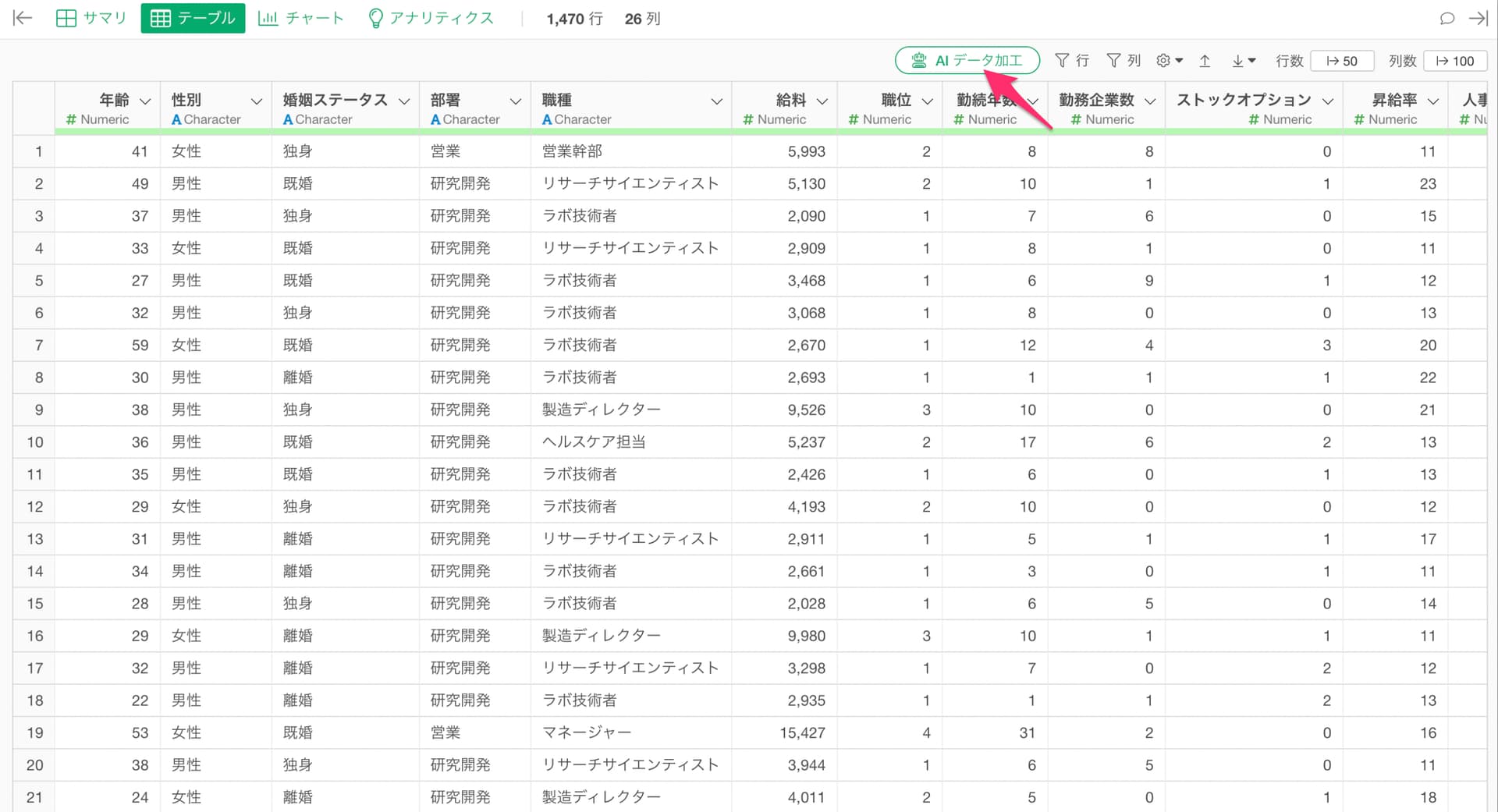Open the row filter (行) funnel
Screen dimensions: 1498x812
point(1071,61)
